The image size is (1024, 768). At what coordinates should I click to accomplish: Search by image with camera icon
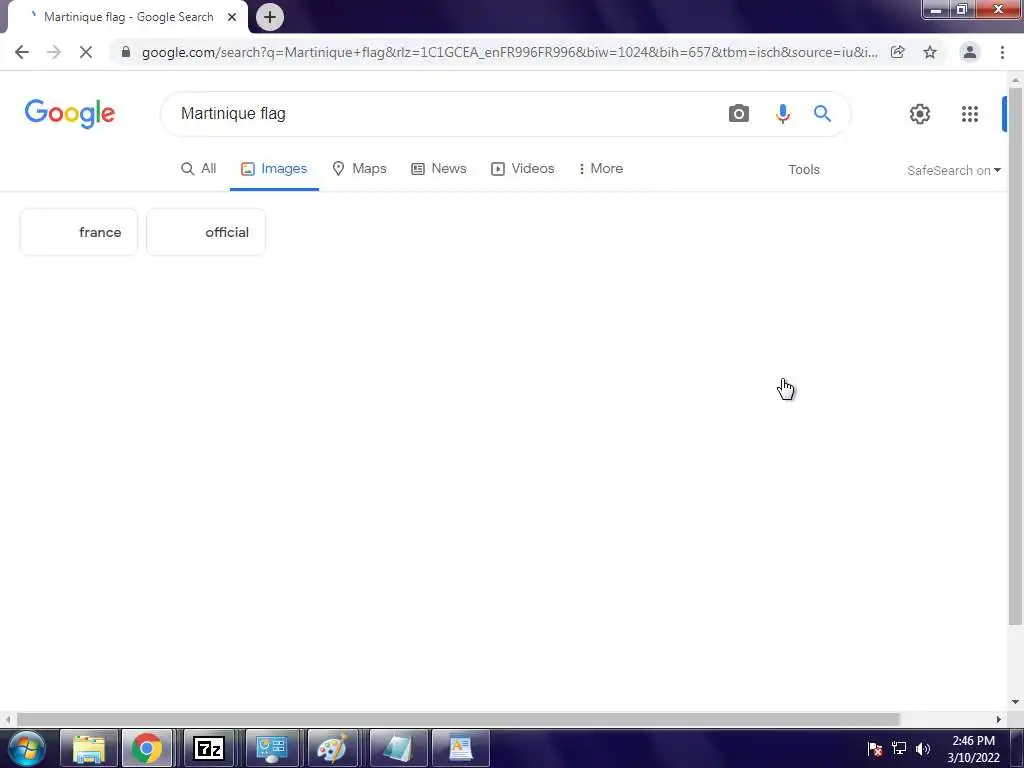pyautogui.click(x=739, y=114)
